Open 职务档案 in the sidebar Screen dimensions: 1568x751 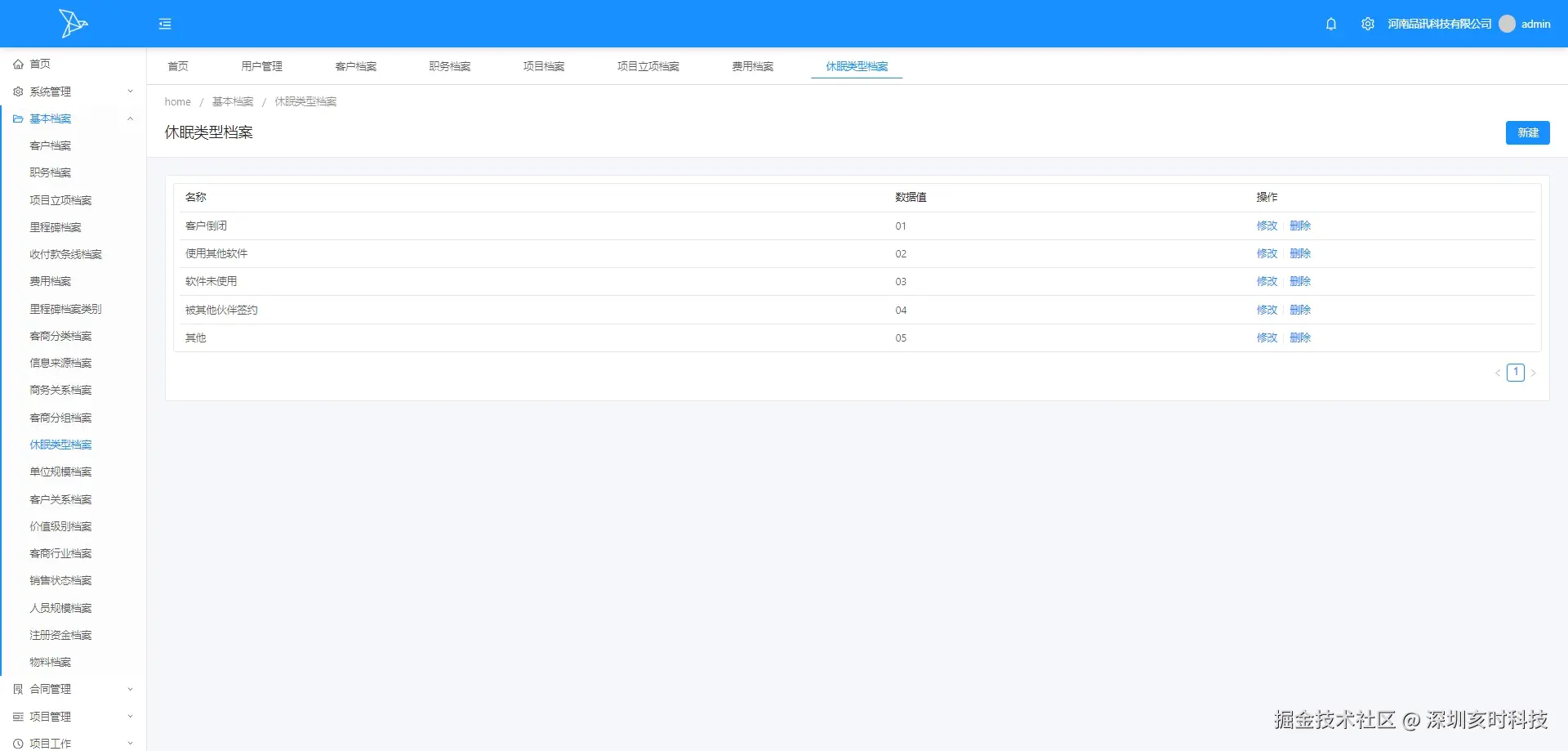click(x=51, y=172)
